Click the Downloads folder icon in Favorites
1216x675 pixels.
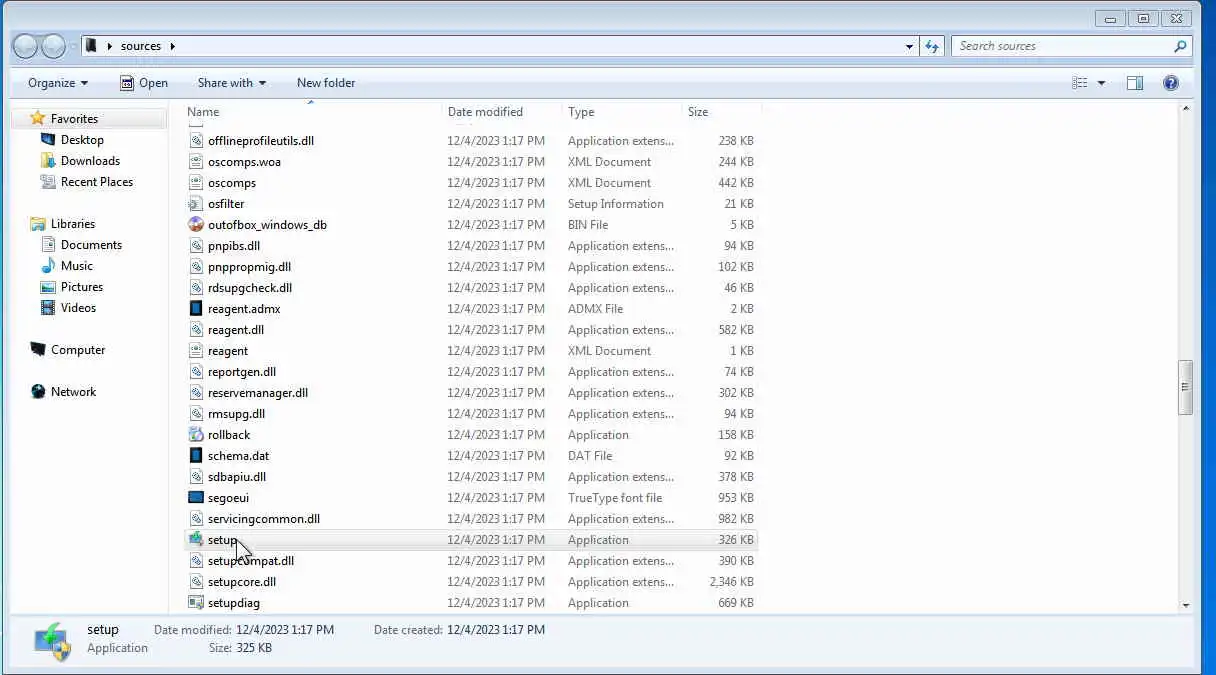click(48, 161)
